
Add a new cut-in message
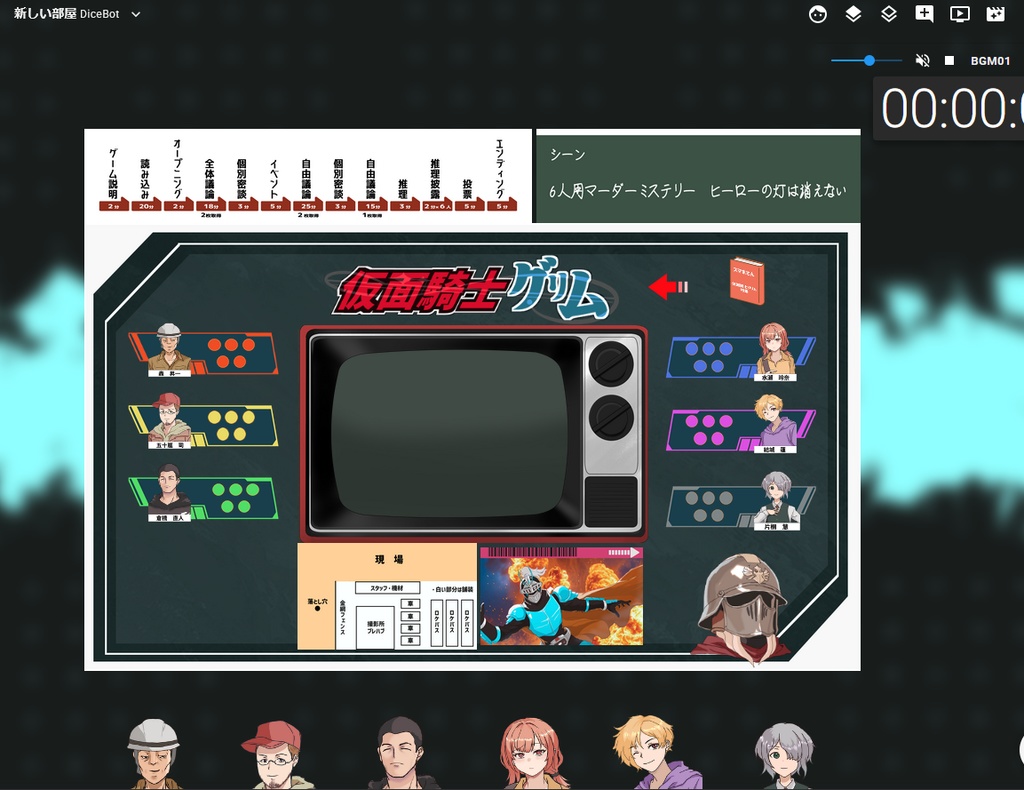click(925, 14)
